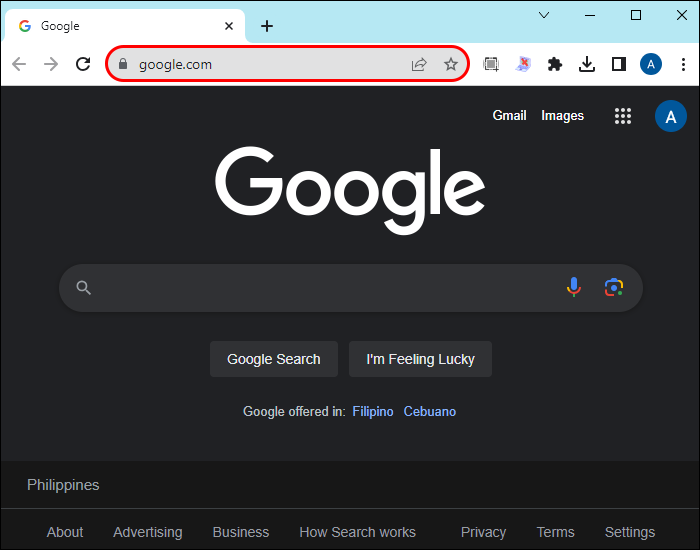Viewport: 700px width, 550px height.
Task: Open the Extensions puzzle piece menu
Action: click(x=555, y=64)
